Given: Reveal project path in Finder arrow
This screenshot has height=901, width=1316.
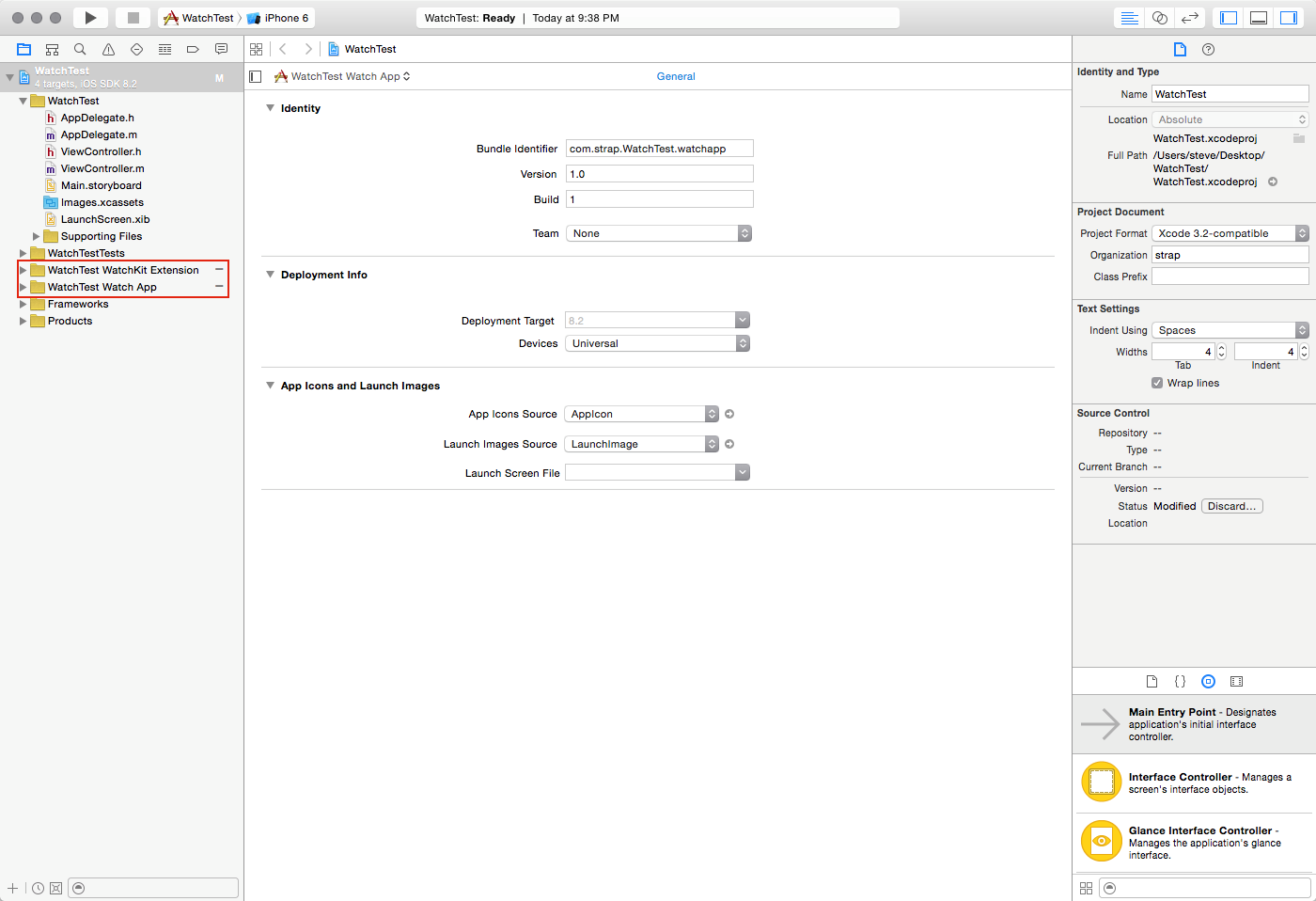Looking at the screenshot, I should coord(1273,182).
